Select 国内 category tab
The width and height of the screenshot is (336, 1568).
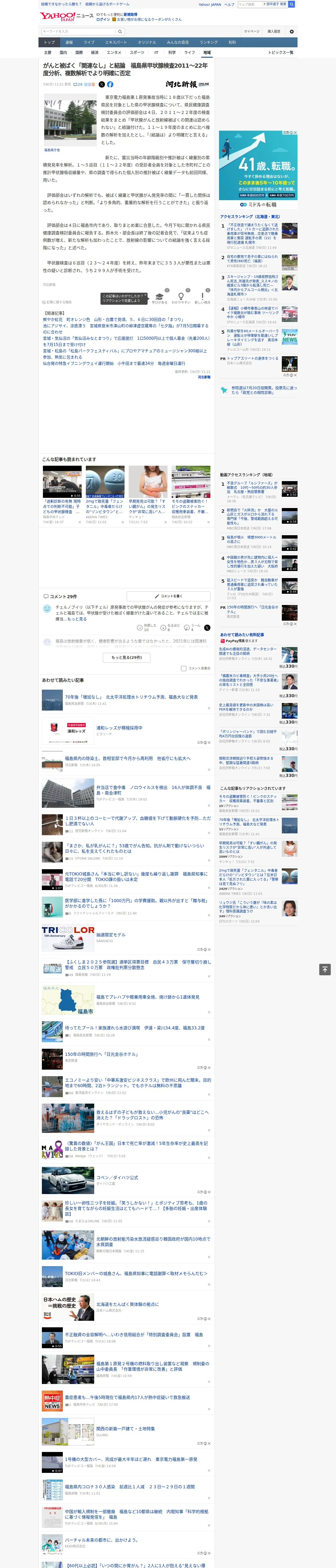63,52
